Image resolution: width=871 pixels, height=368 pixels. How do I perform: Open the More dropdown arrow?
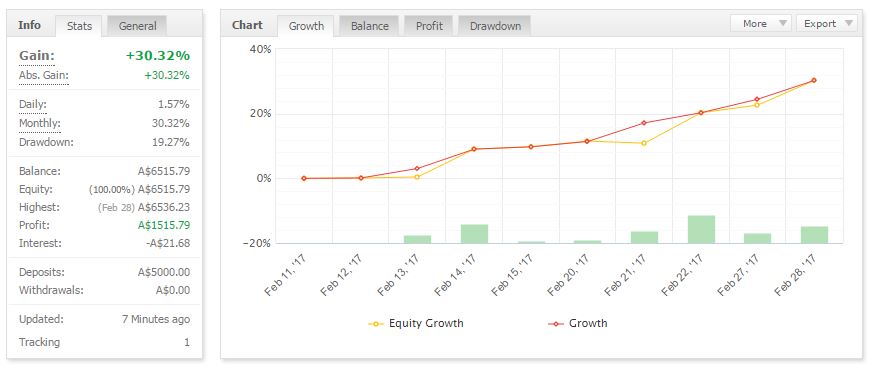tap(782, 24)
